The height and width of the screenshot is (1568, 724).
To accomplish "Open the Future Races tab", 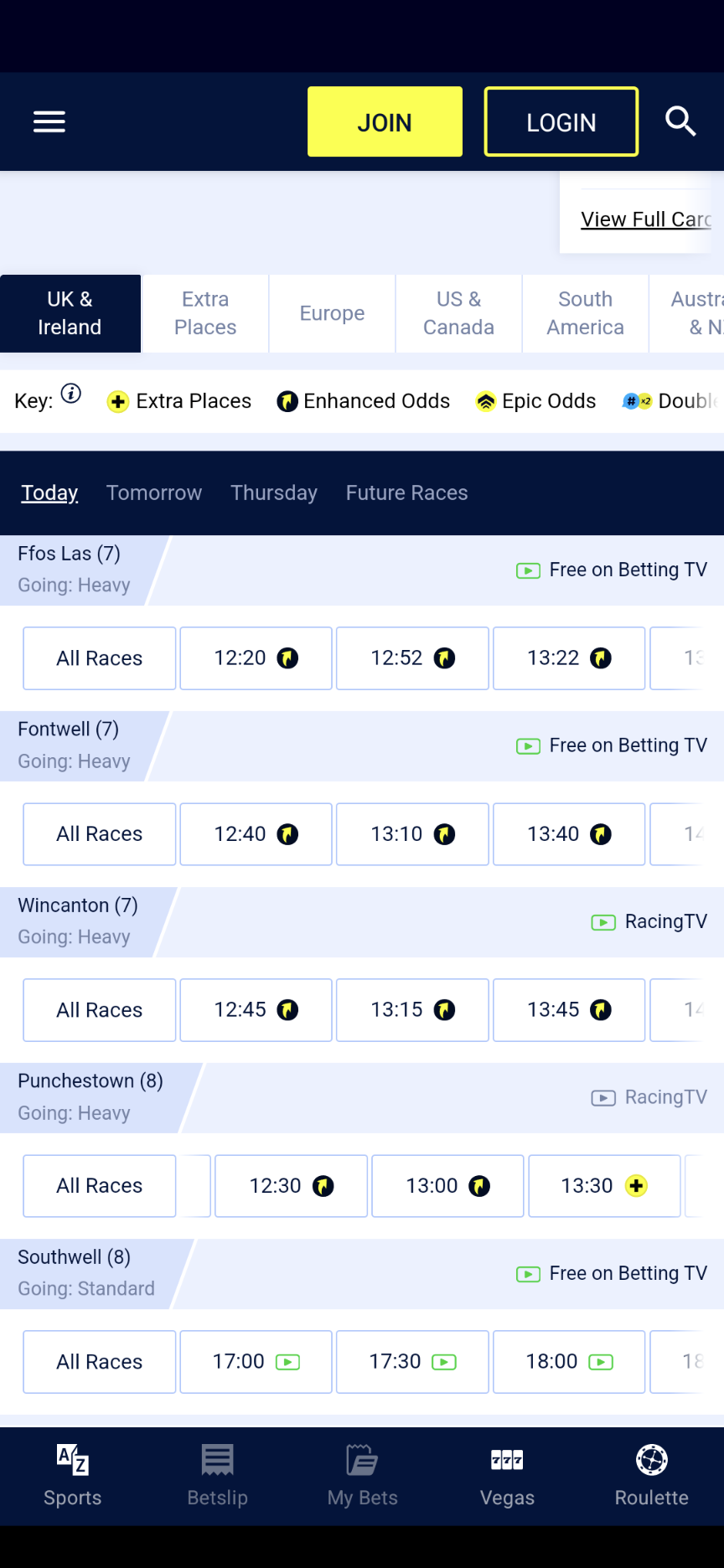I will (406, 493).
